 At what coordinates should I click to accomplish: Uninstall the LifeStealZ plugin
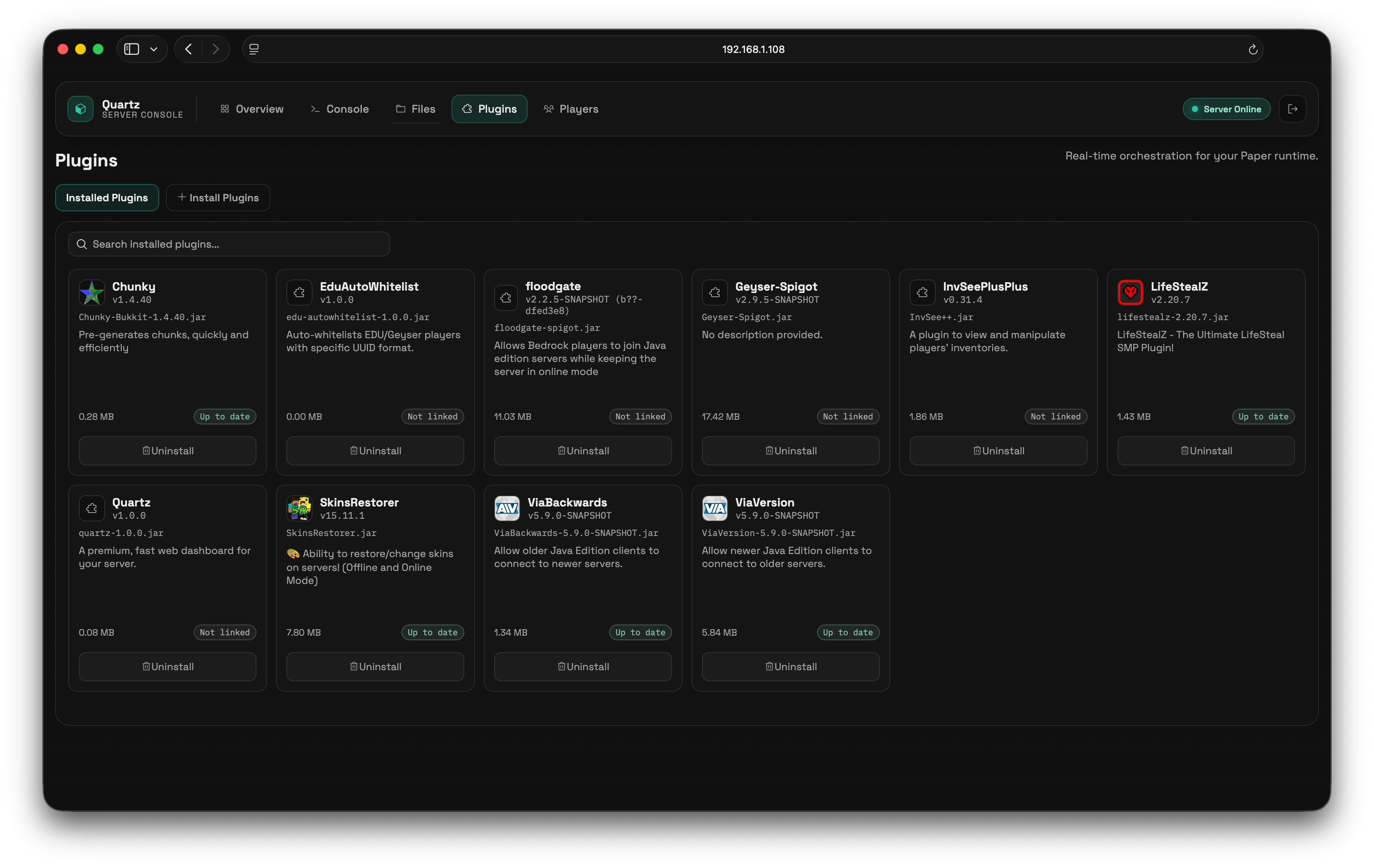pos(1206,451)
